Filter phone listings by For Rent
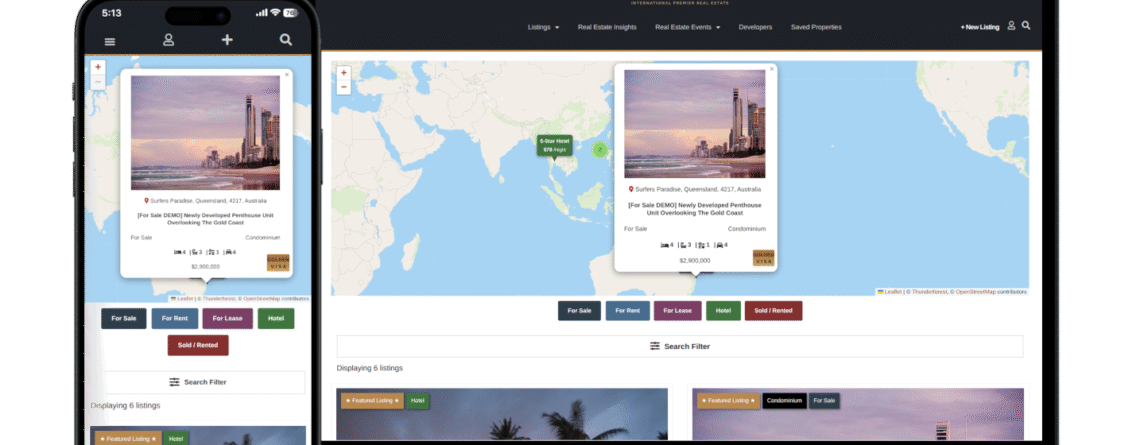The width and height of the screenshot is (1140, 445). (174, 318)
